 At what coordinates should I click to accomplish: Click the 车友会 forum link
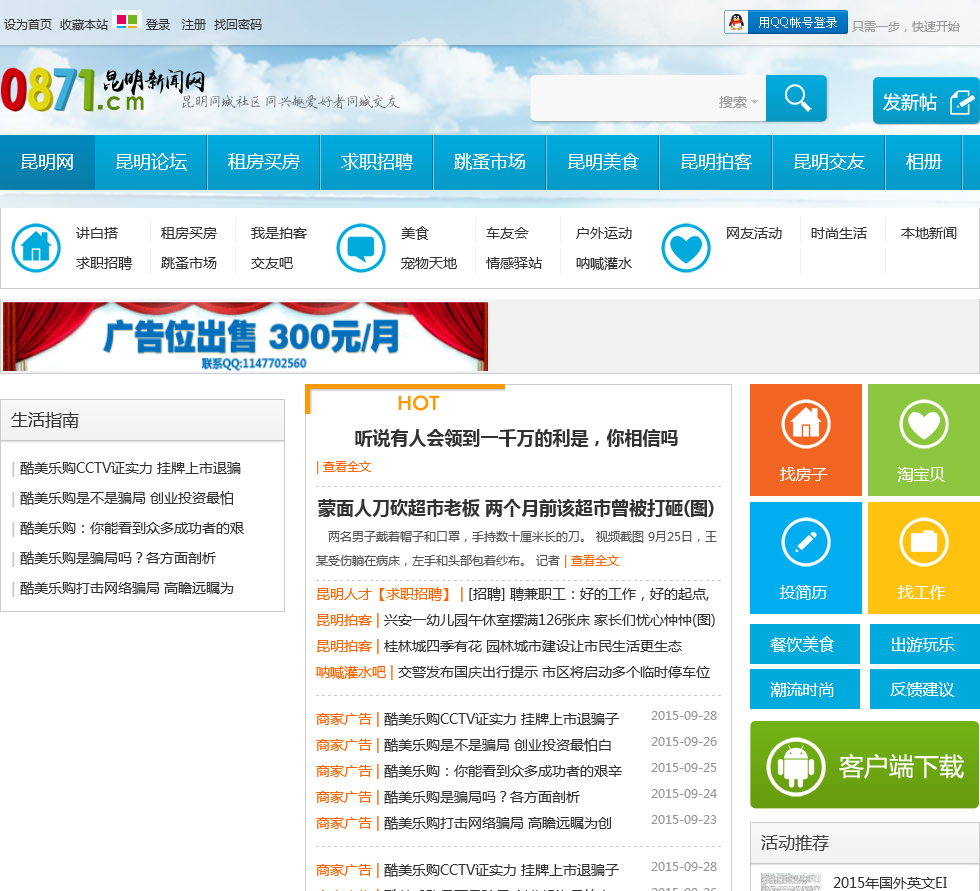(508, 233)
